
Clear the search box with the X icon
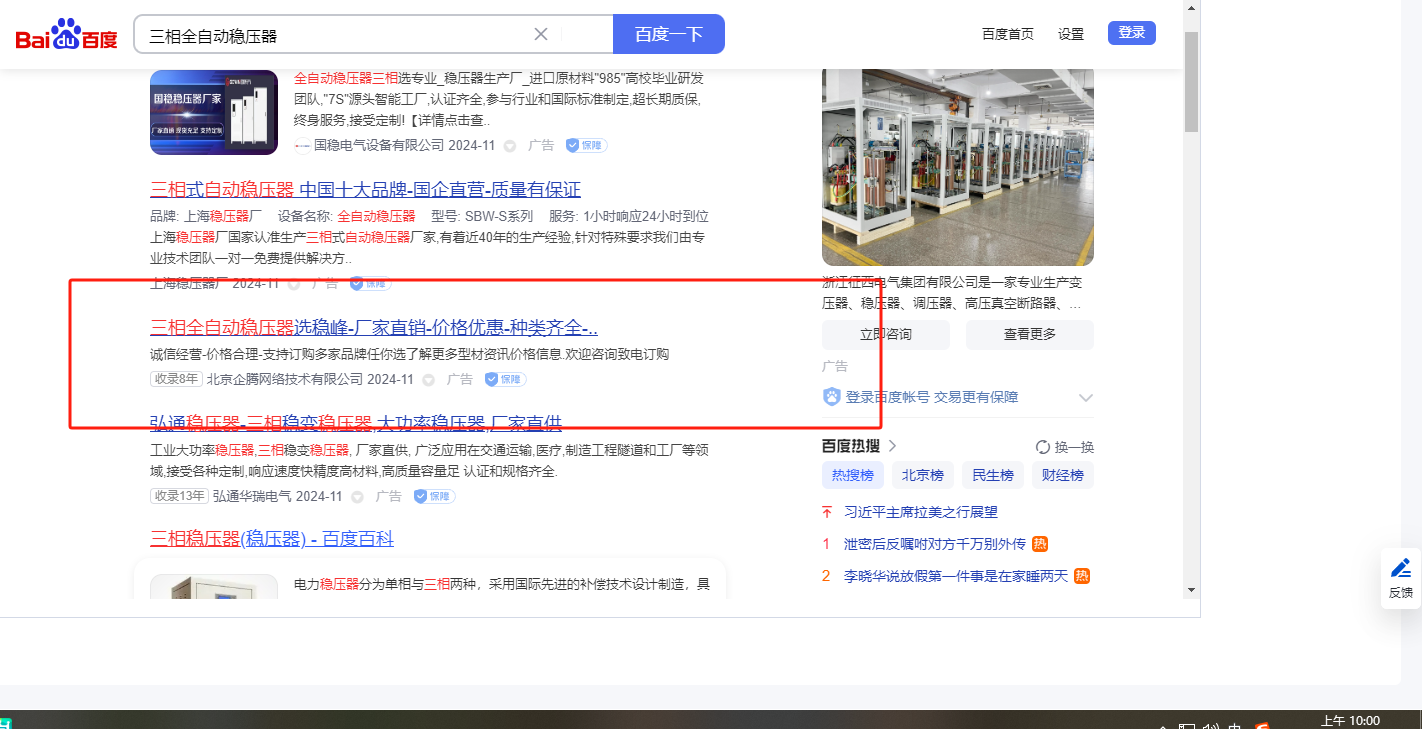541,34
